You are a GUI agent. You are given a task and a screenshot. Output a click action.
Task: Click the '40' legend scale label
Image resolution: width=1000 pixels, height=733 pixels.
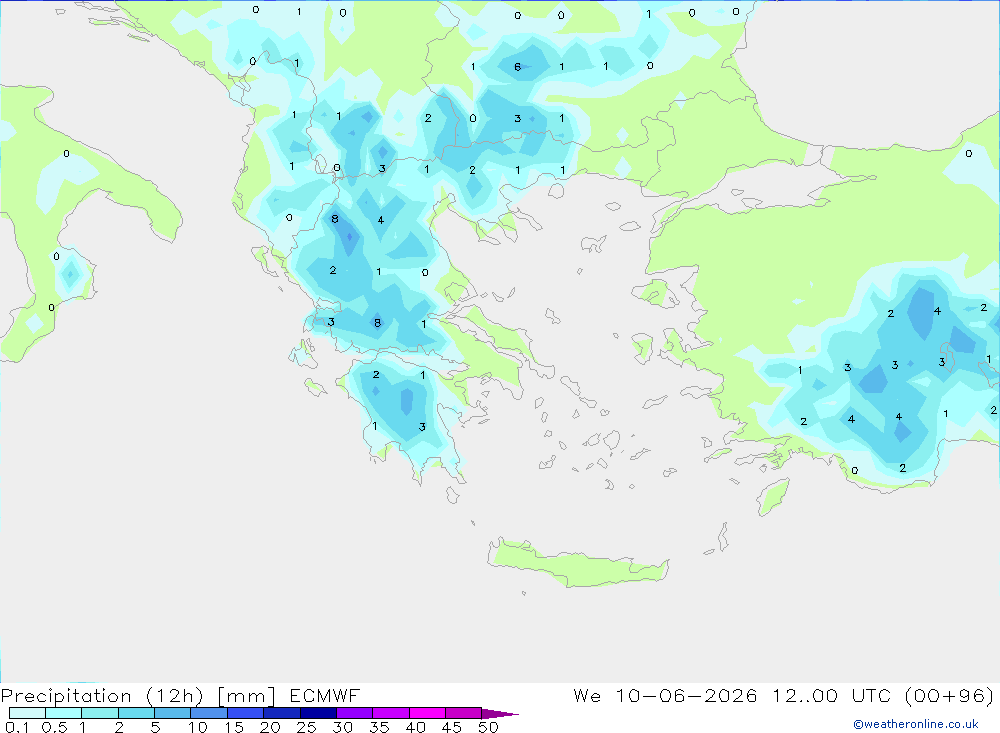click(x=416, y=727)
